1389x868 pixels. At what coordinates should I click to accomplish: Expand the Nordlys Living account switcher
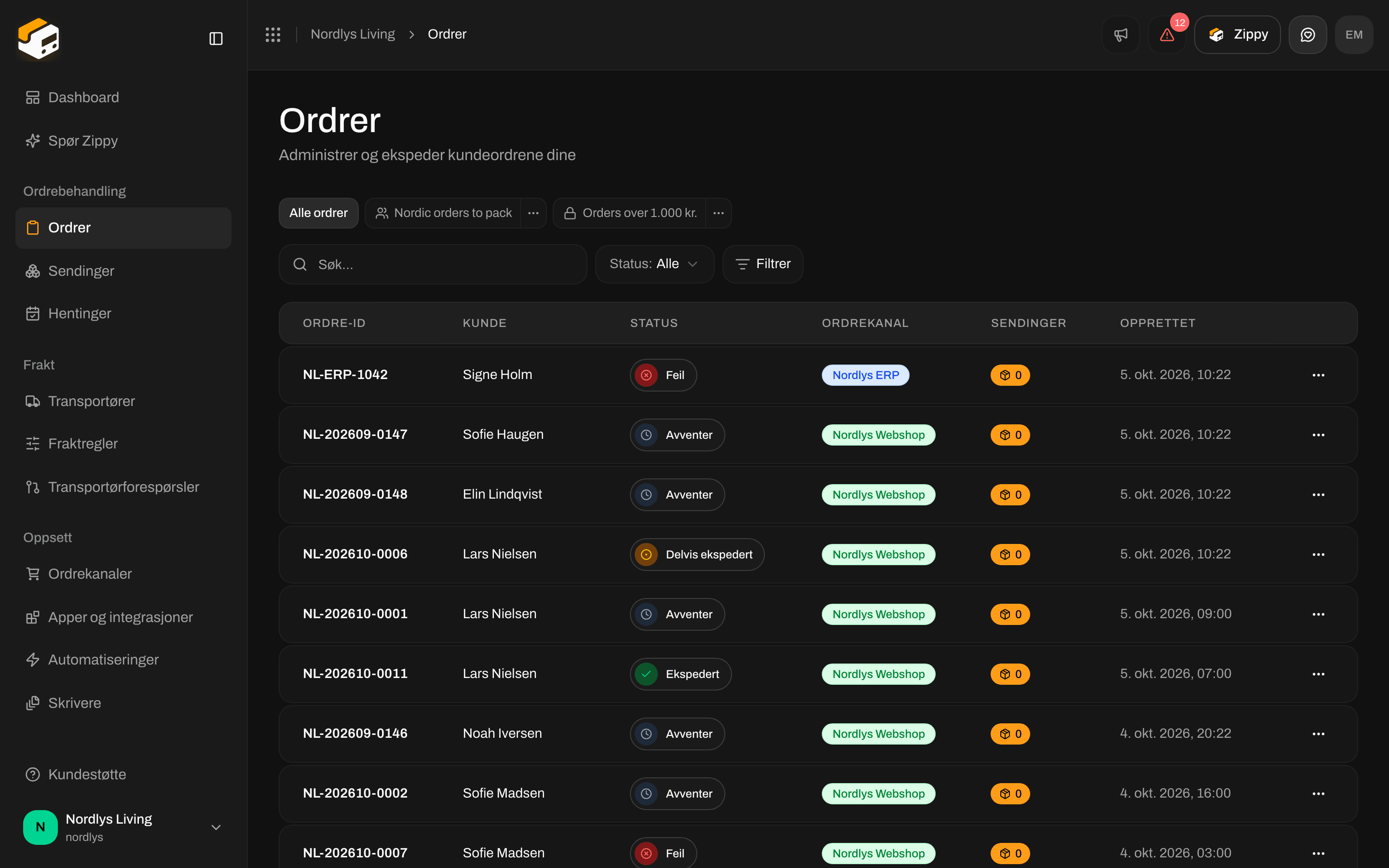[123, 827]
